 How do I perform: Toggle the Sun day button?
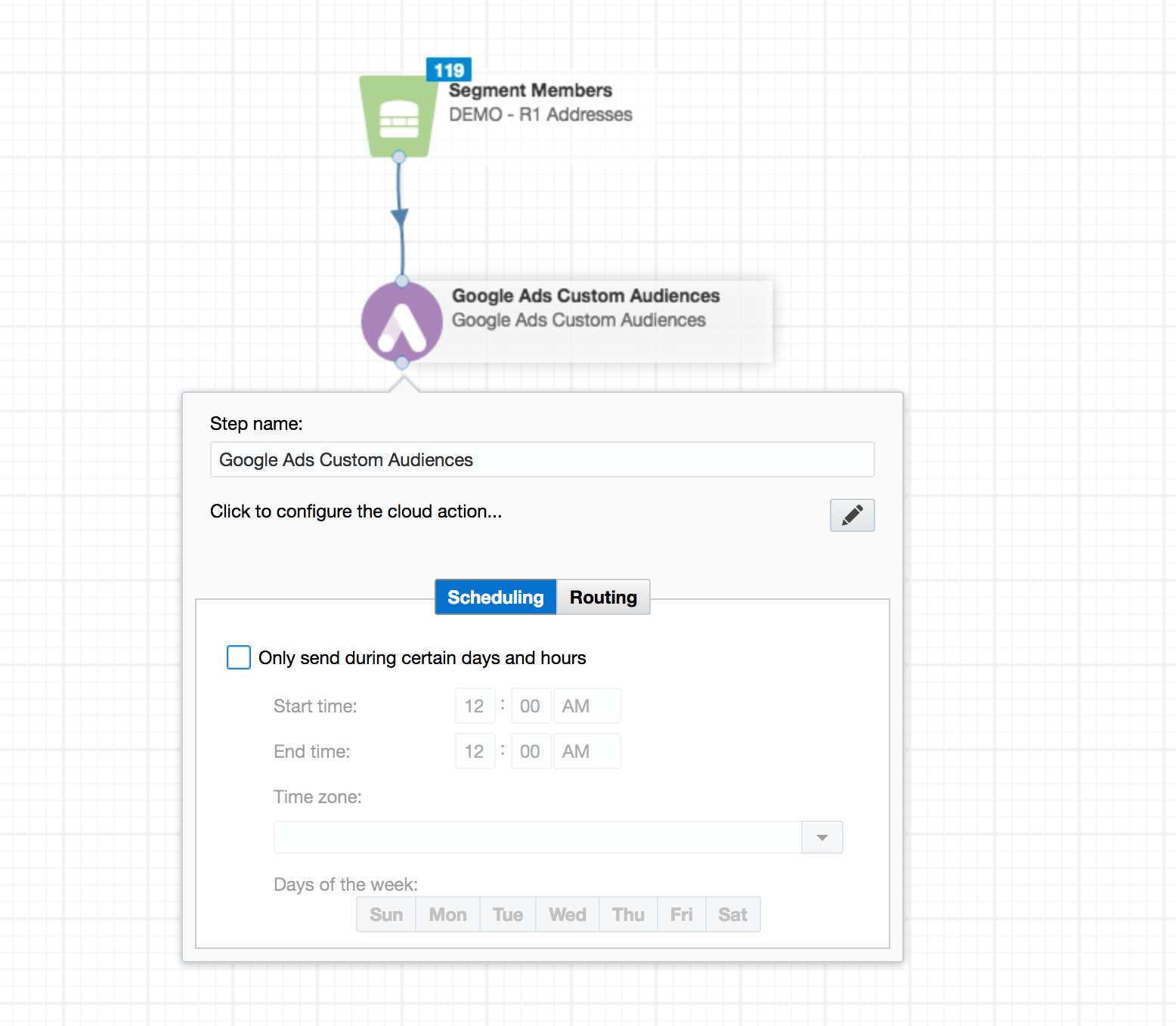point(386,915)
